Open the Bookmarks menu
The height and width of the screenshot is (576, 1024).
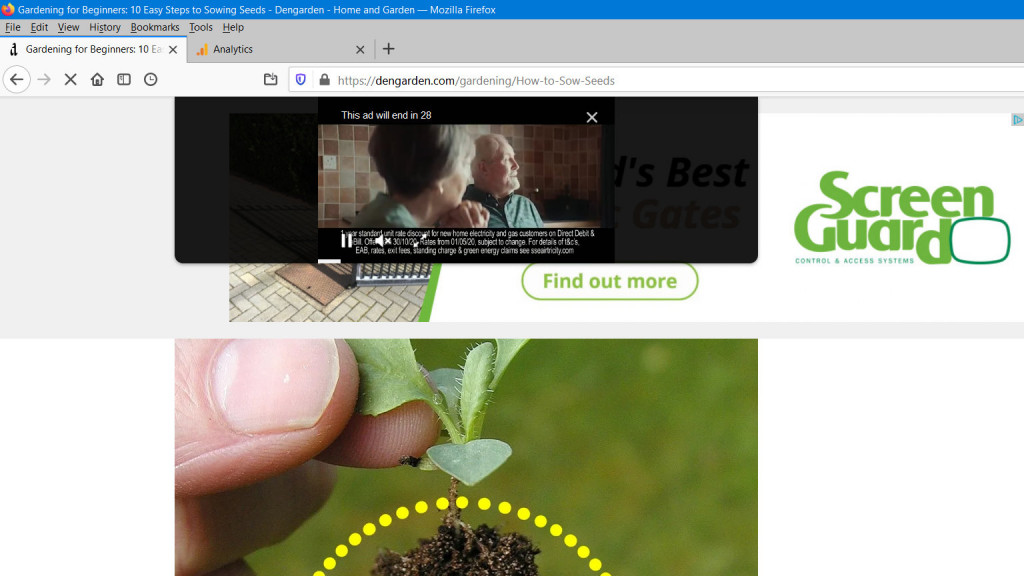(155, 27)
